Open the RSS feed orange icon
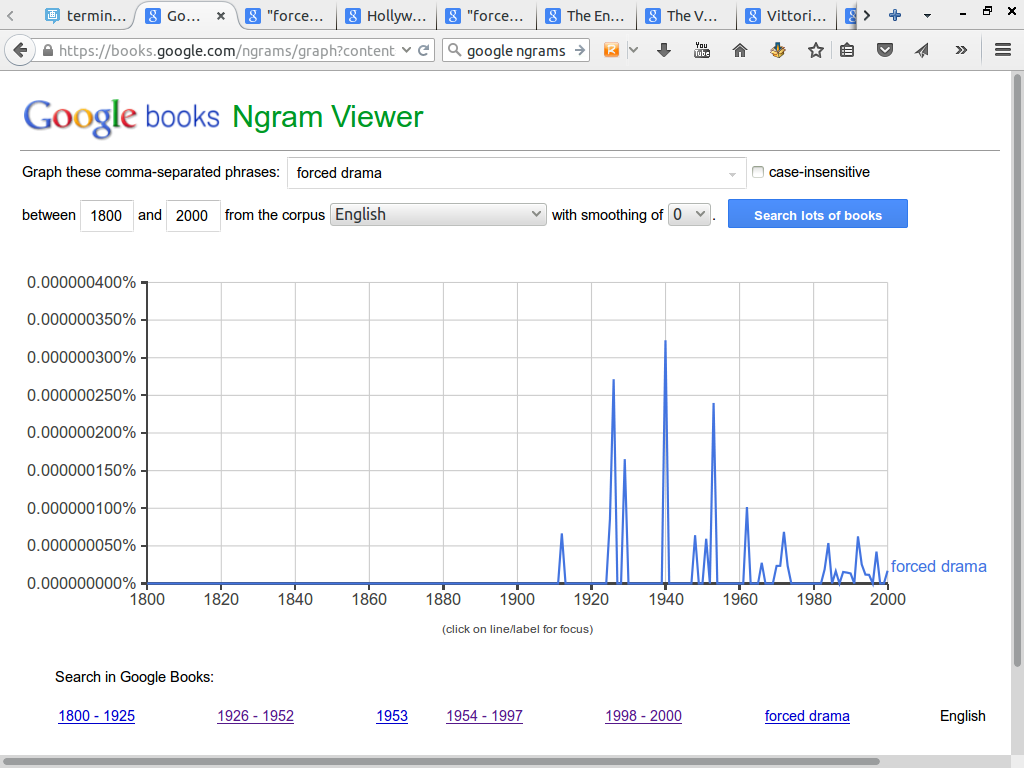This screenshot has width=1024, height=768. (611, 50)
